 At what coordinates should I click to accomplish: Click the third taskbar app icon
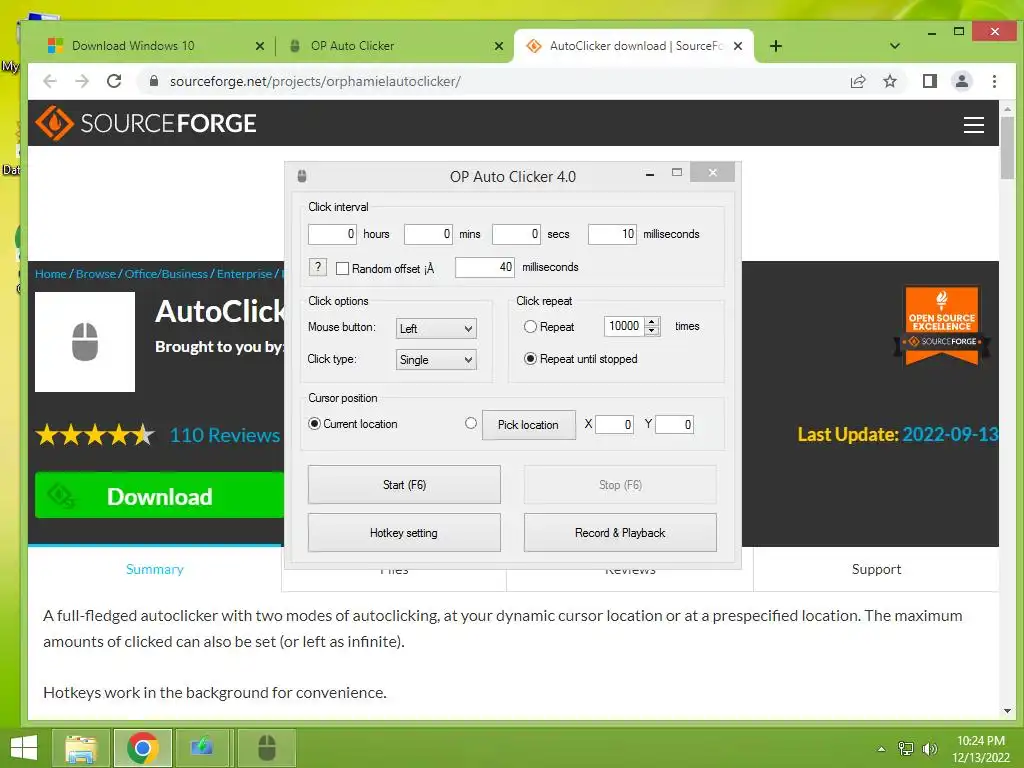pyautogui.click(x=204, y=748)
